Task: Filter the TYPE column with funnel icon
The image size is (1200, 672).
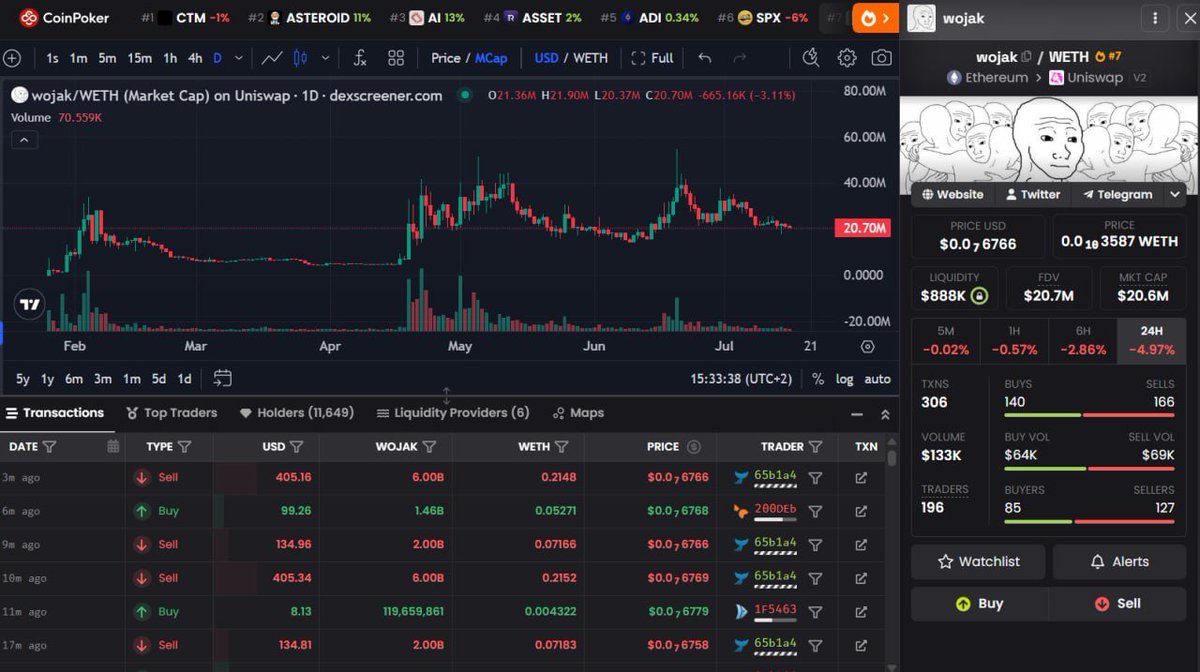Action: (184, 446)
